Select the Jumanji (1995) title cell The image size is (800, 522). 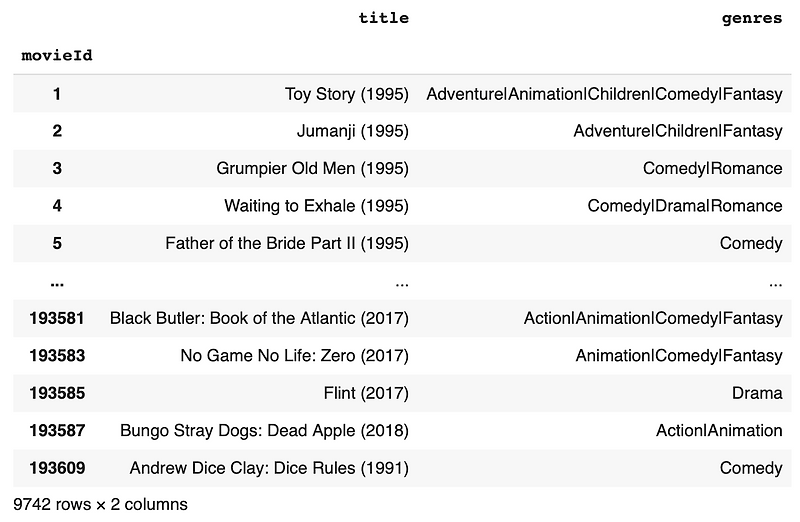[x=353, y=131]
